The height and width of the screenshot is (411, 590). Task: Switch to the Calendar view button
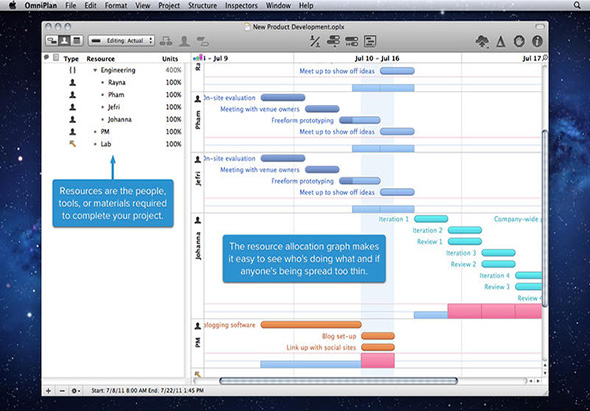[77, 41]
